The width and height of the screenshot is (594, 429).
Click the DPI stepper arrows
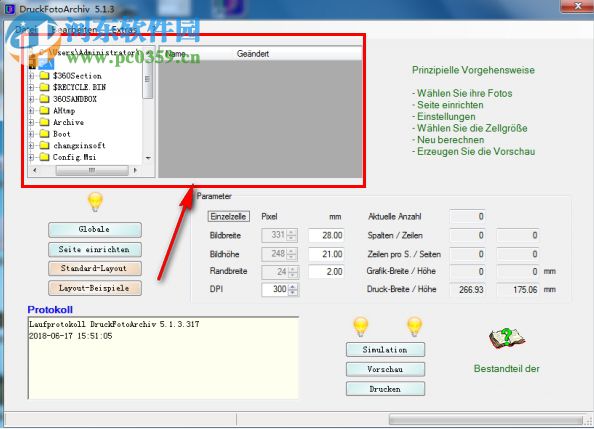tap(292, 290)
